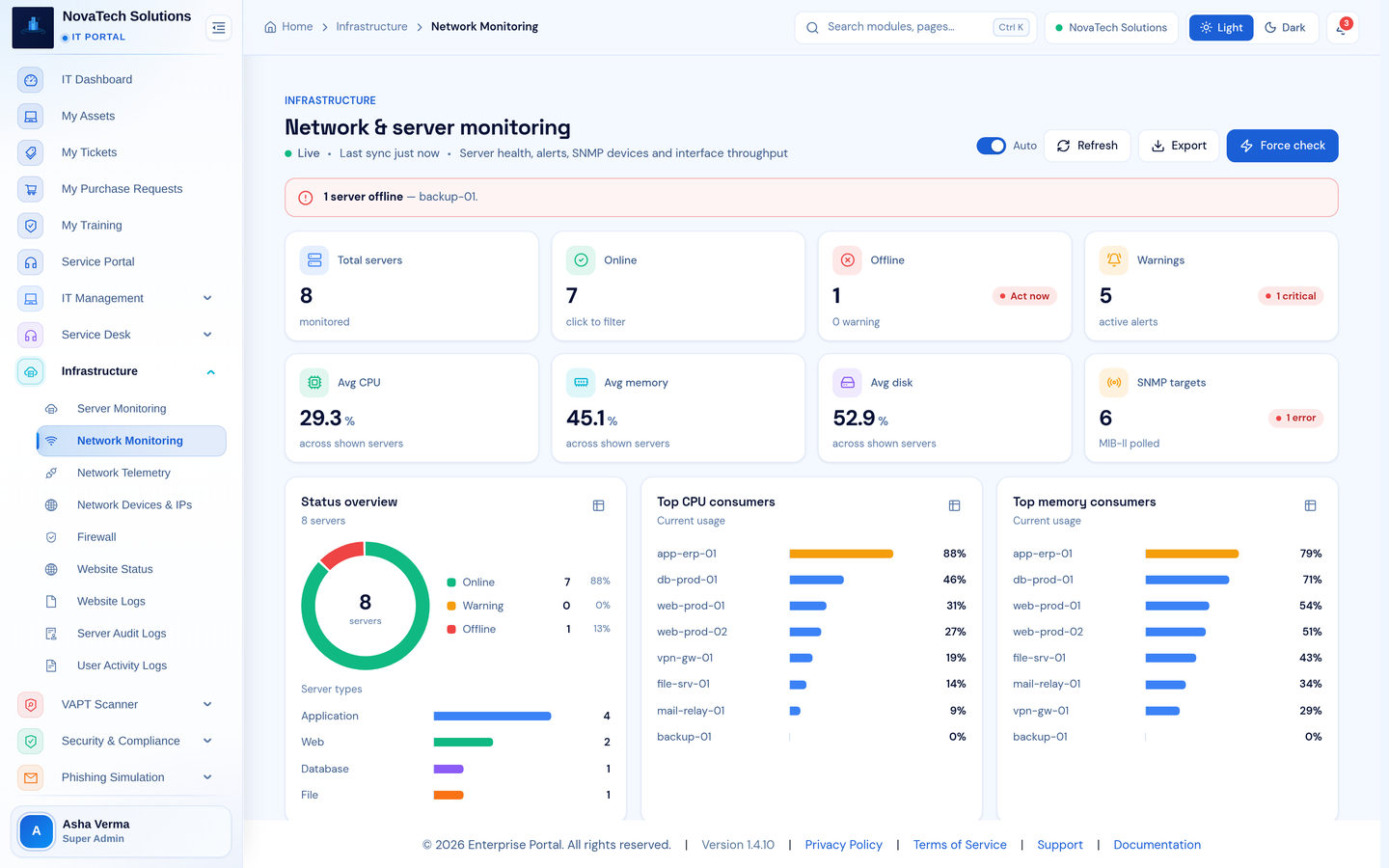
Task: Click the My Purchase Requests cart icon
Action: [31, 189]
